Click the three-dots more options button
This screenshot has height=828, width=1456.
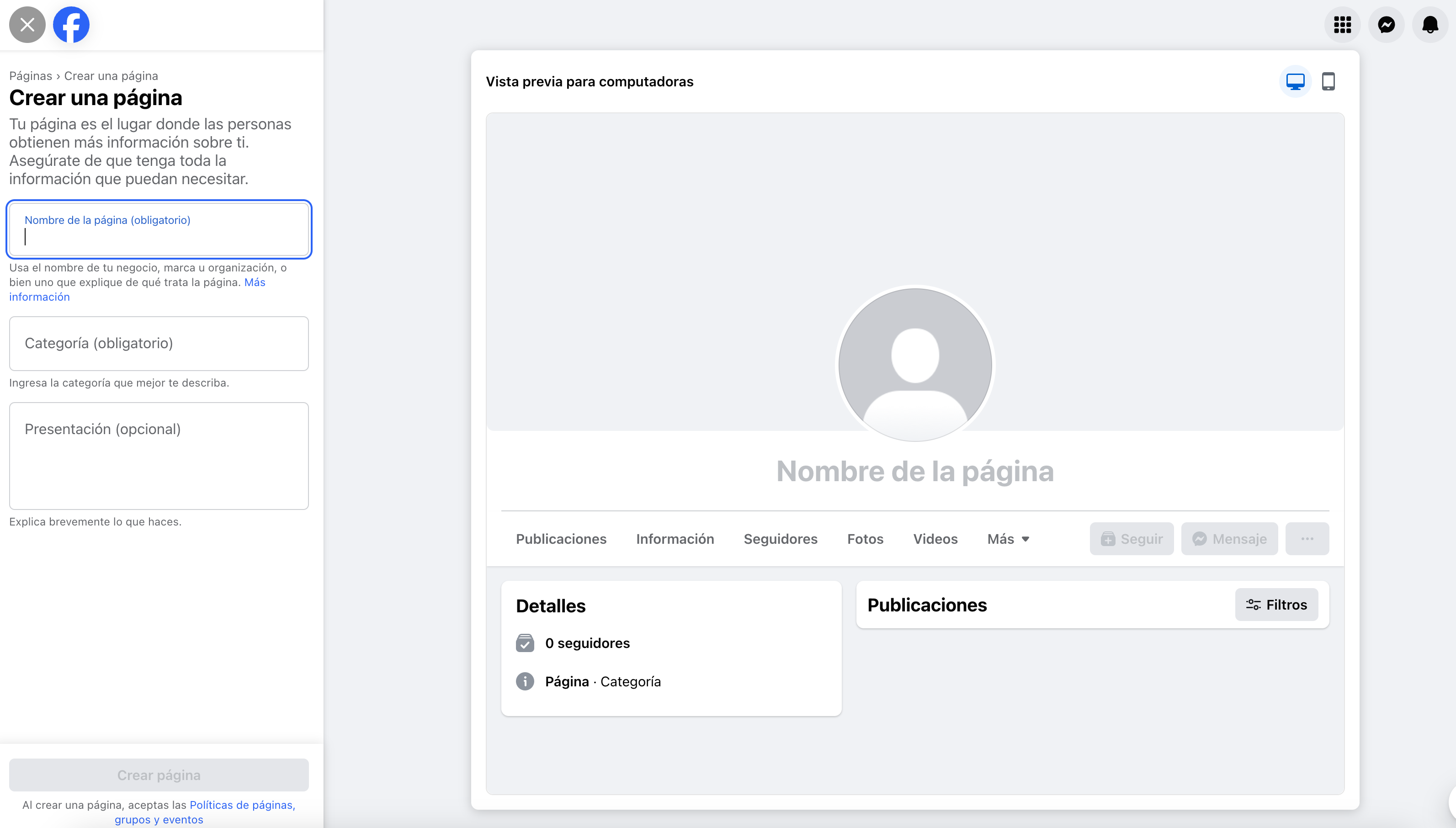(1307, 539)
